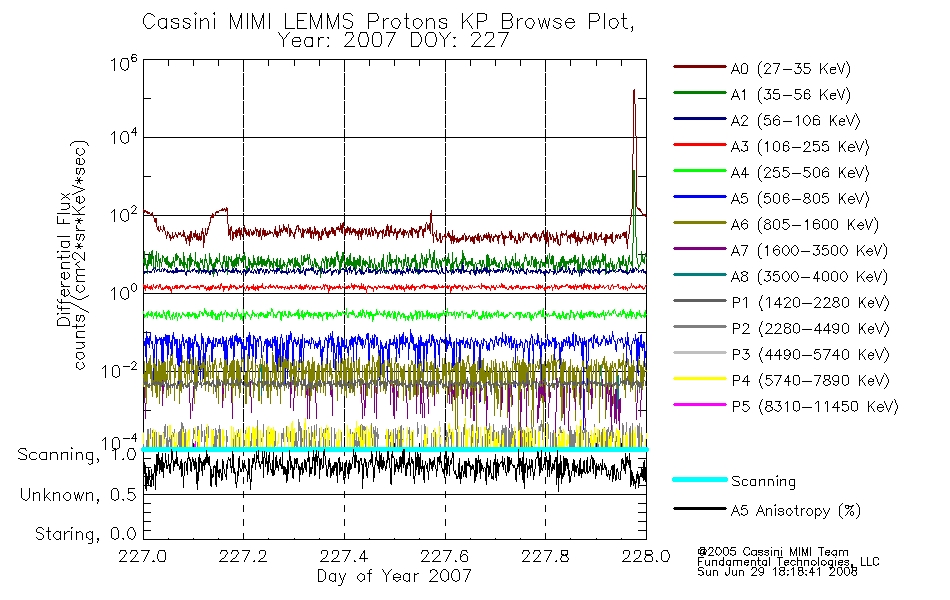Click the plot title line 'Cassini MIMI LEMMS Protons'
This screenshot has height=600, width=950.
click(388, 22)
